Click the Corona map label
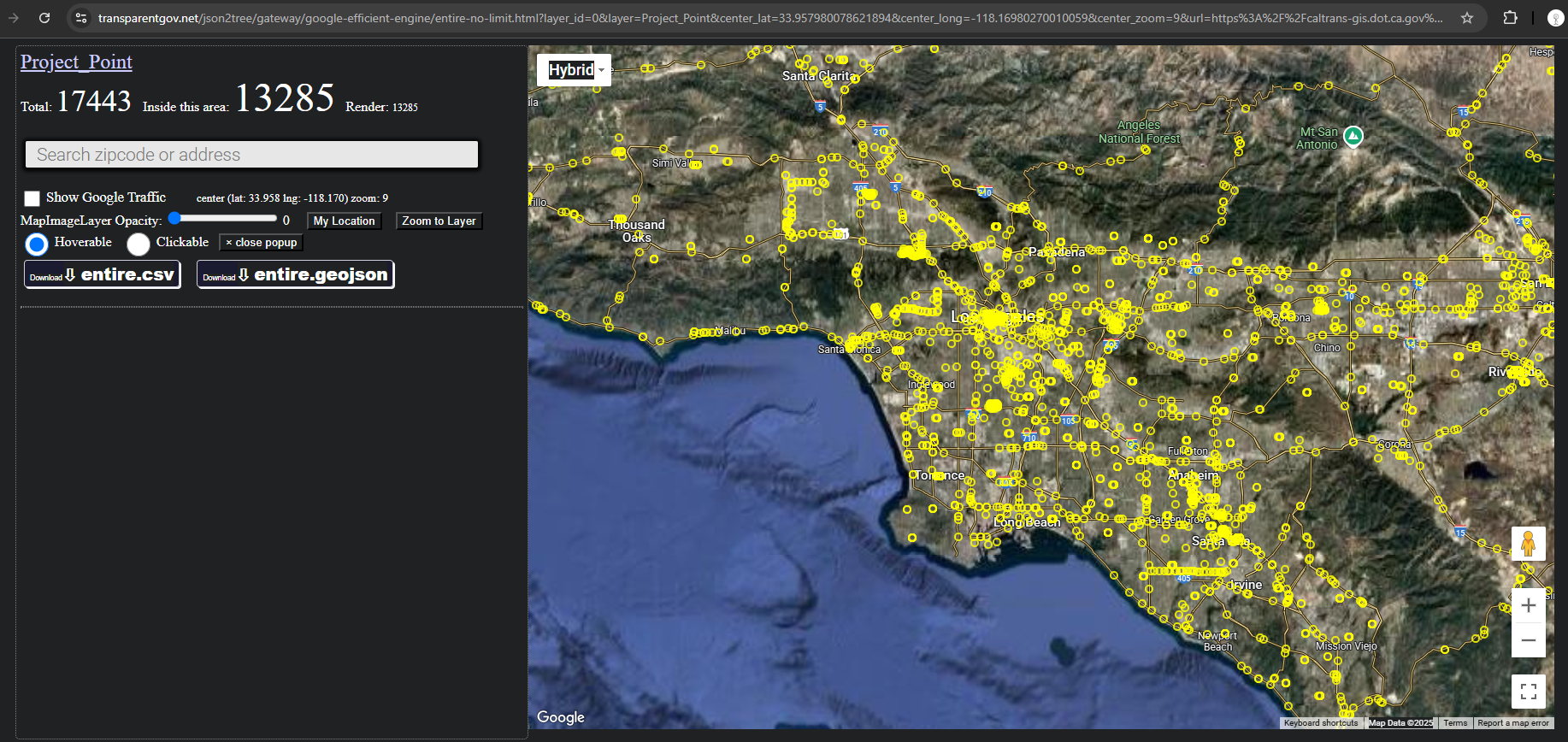This screenshot has width=1568, height=742. (1394, 445)
